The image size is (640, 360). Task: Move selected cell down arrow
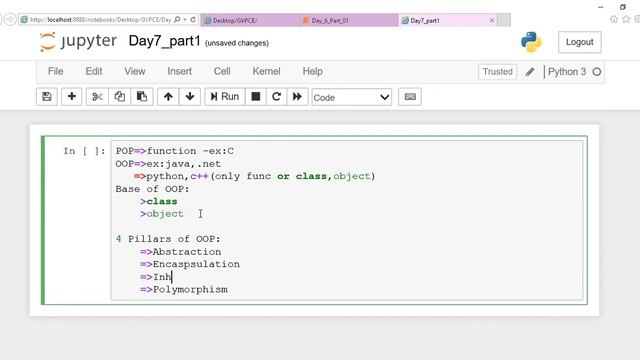point(190,97)
